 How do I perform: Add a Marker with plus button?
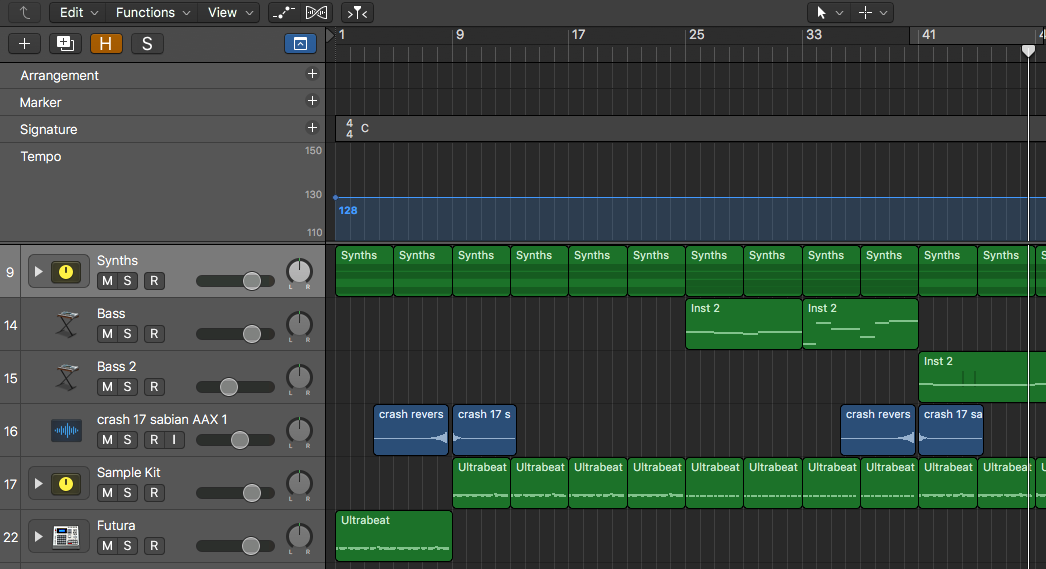coord(312,101)
